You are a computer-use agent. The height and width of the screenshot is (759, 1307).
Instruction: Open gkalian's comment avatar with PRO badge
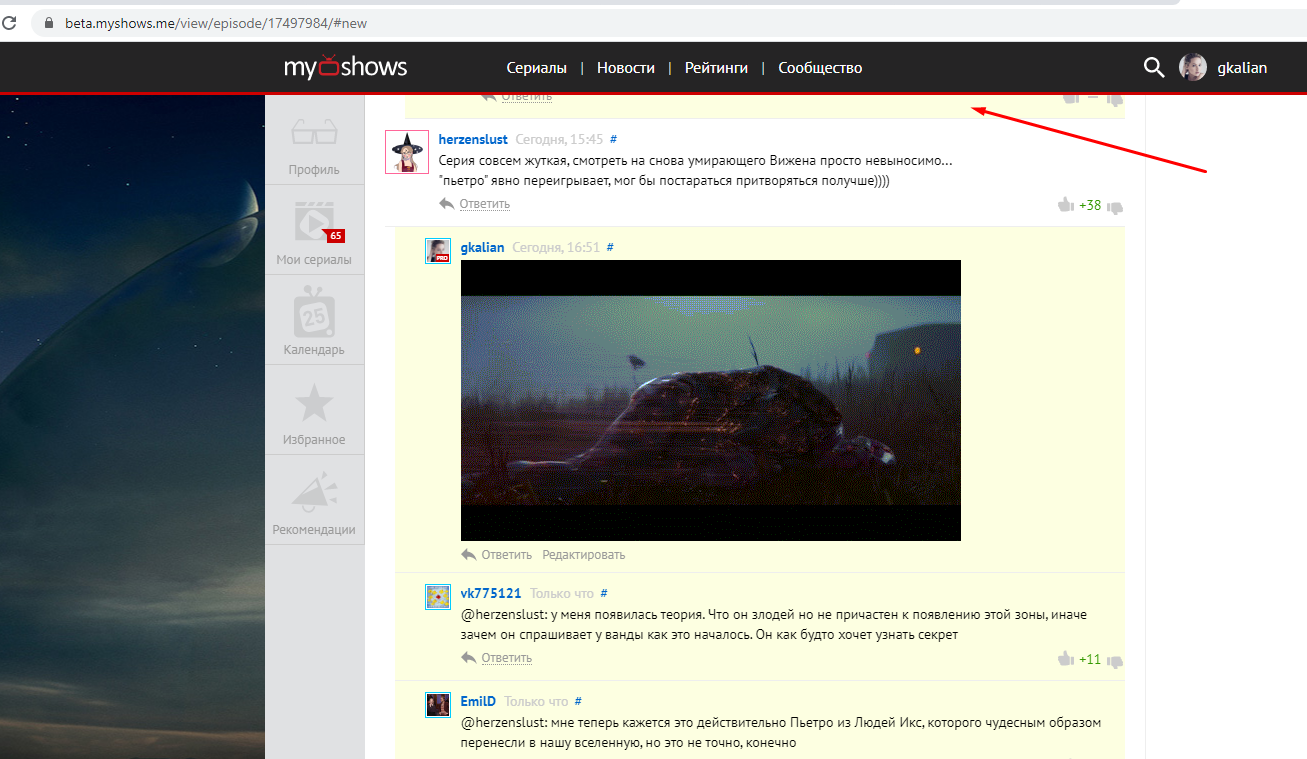point(437,250)
